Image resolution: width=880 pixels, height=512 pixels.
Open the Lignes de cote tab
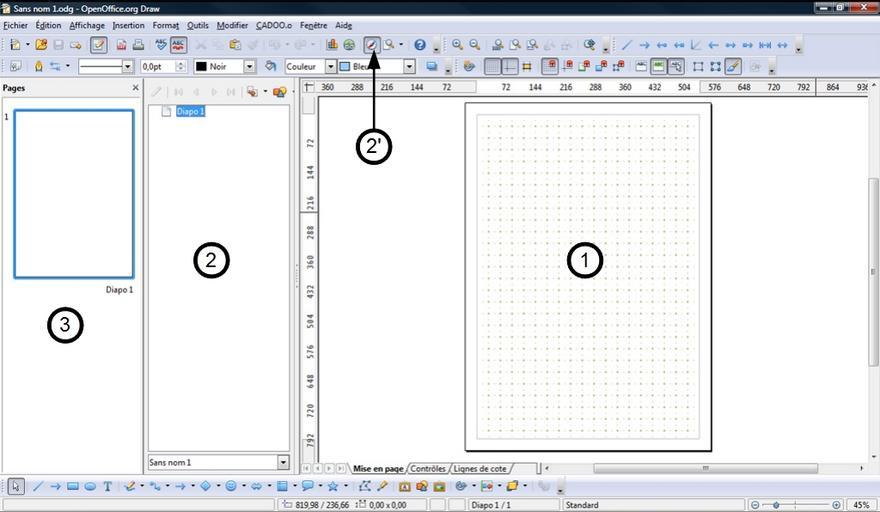pyautogui.click(x=480, y=468)
